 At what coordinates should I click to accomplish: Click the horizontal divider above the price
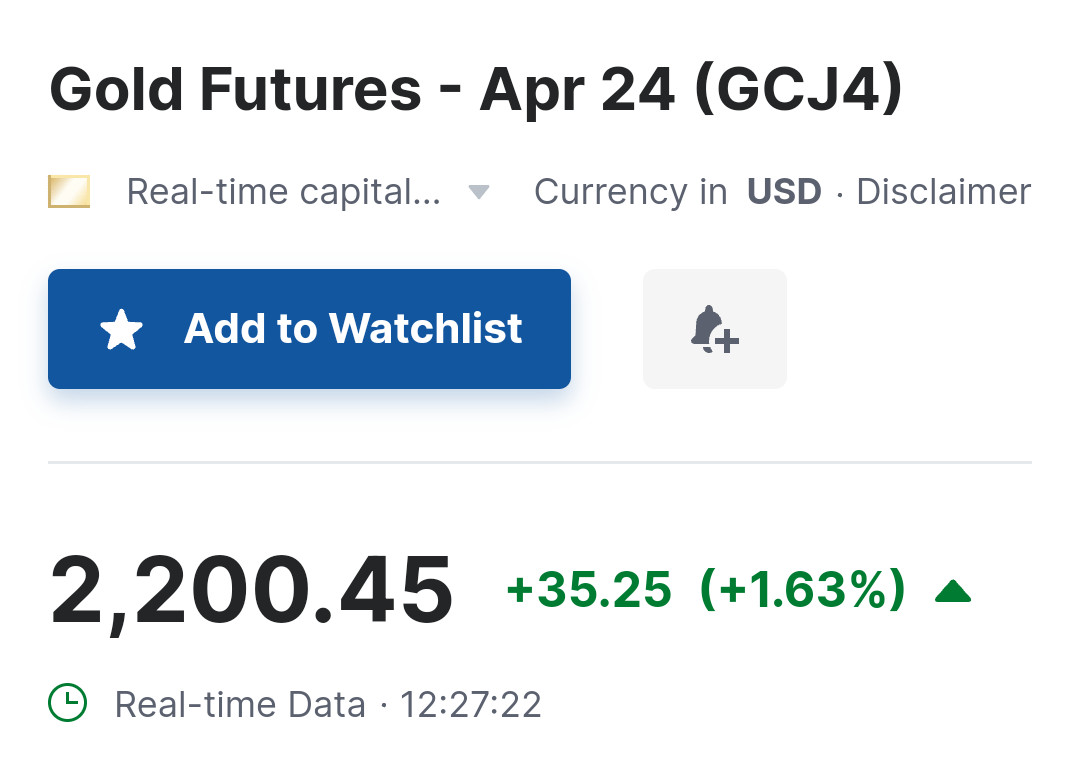point(540,463)
